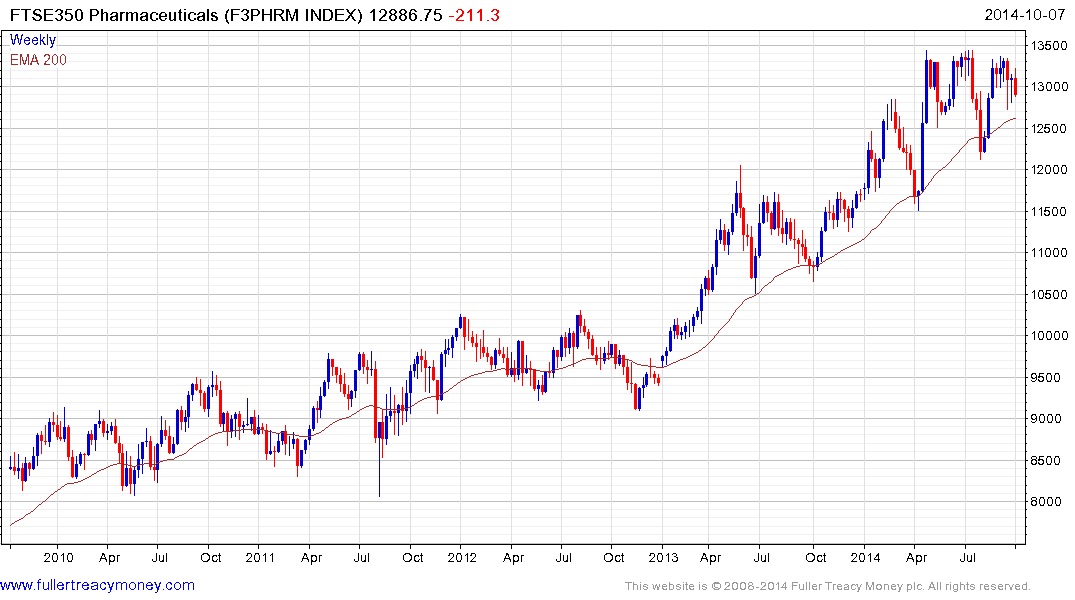
Task: Select the 2012 marker on time axis
Action: (462, 557)
